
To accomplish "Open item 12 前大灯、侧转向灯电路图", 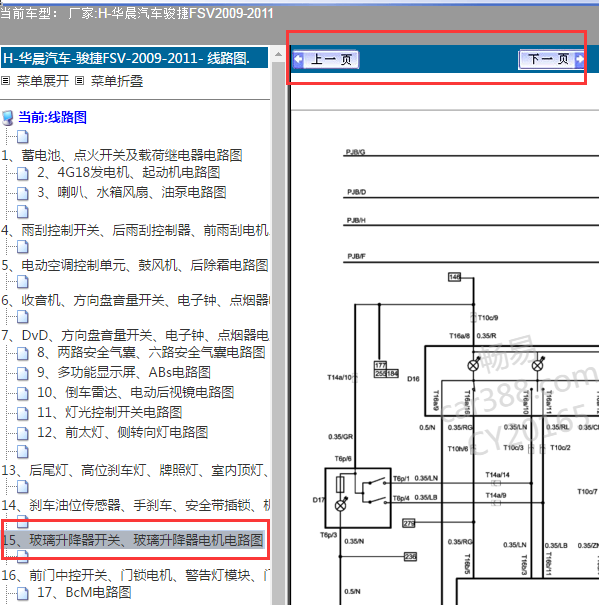I will coord(122,433).
